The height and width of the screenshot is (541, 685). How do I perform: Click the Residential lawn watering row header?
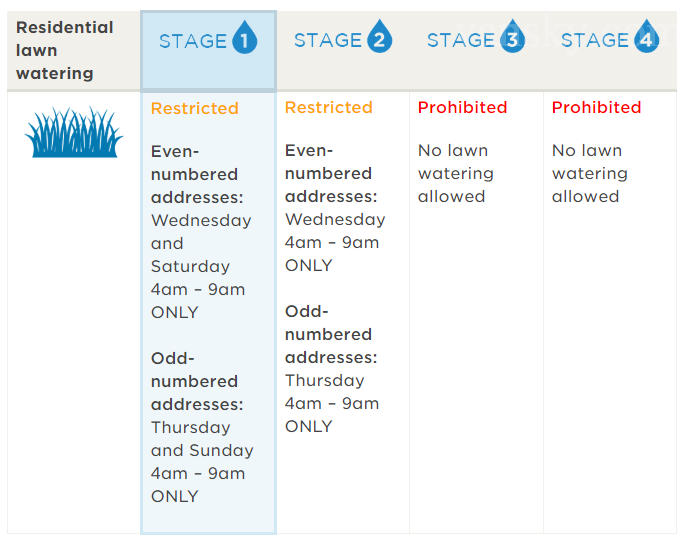(x=65, y=50)
